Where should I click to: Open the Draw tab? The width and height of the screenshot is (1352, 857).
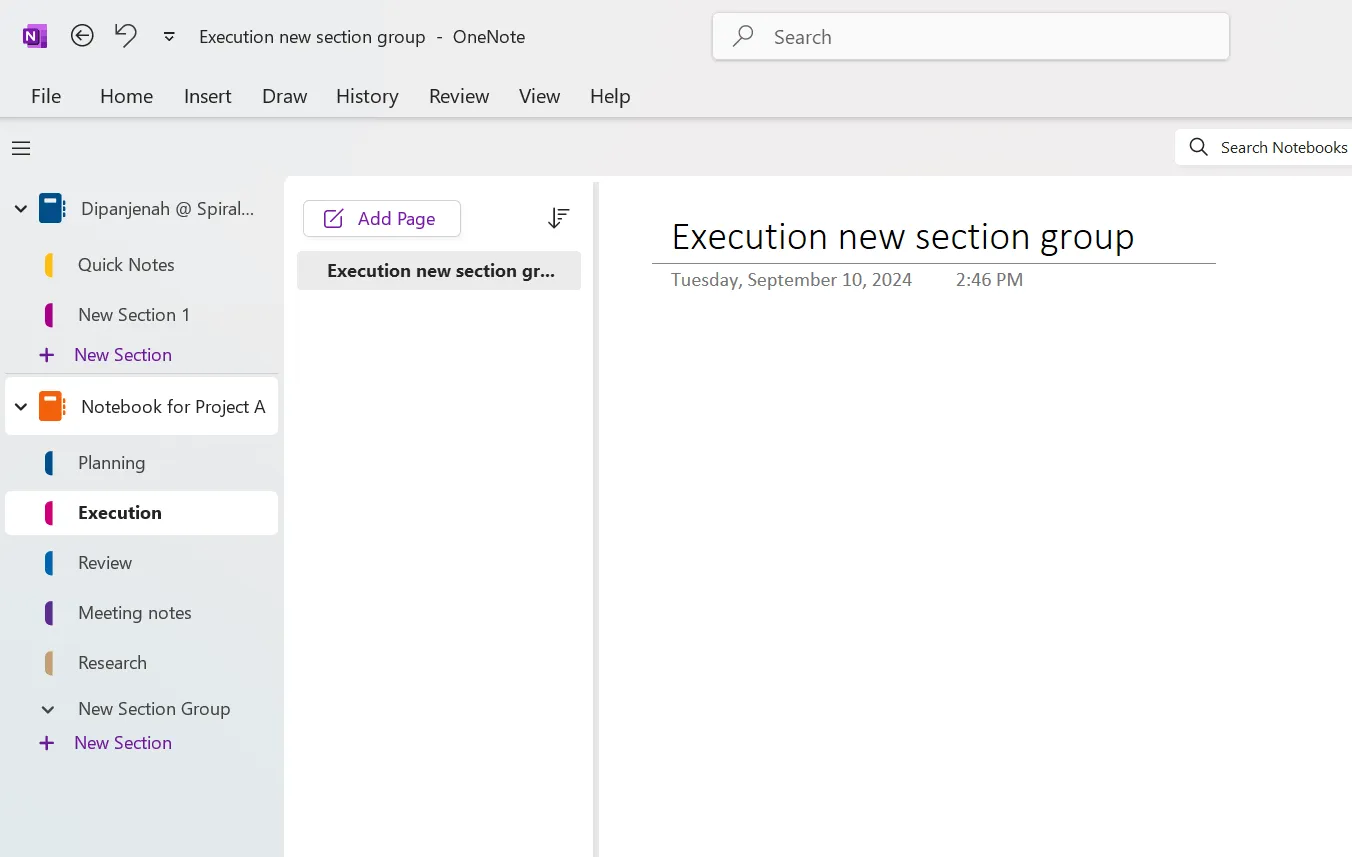[x=285, y=96]
